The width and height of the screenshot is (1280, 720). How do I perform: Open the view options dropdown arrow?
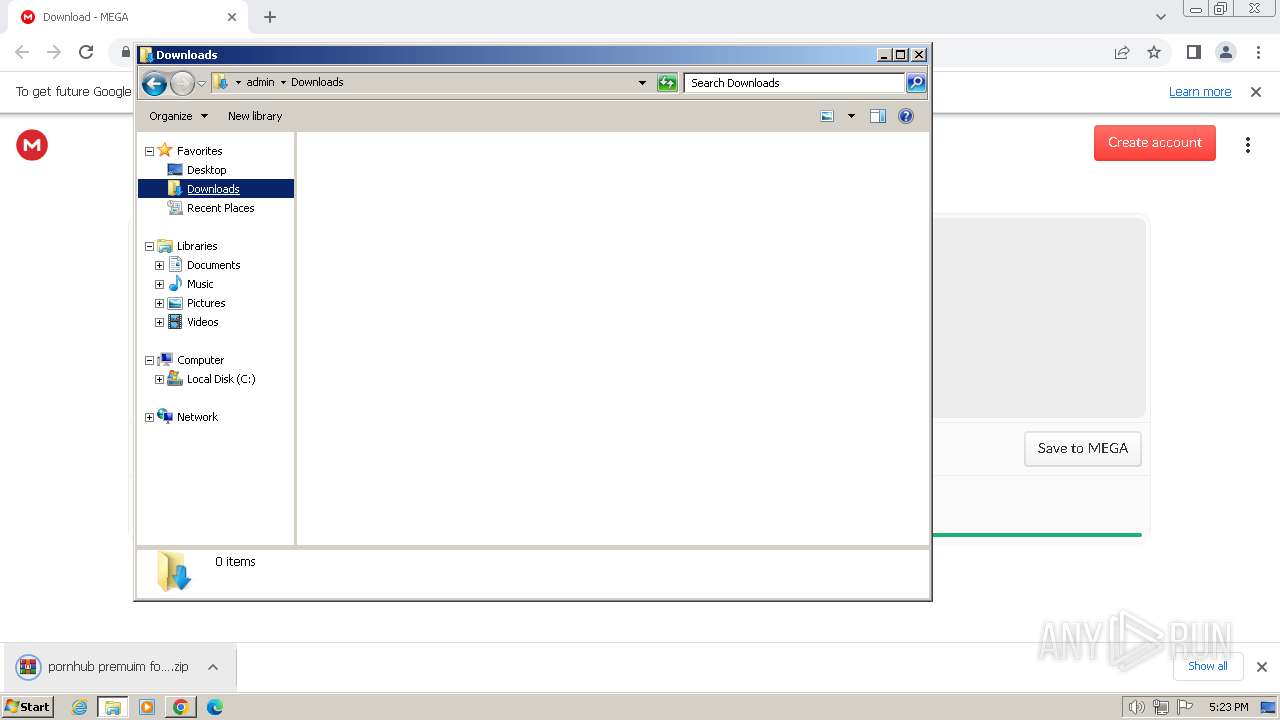coord(851,116)
